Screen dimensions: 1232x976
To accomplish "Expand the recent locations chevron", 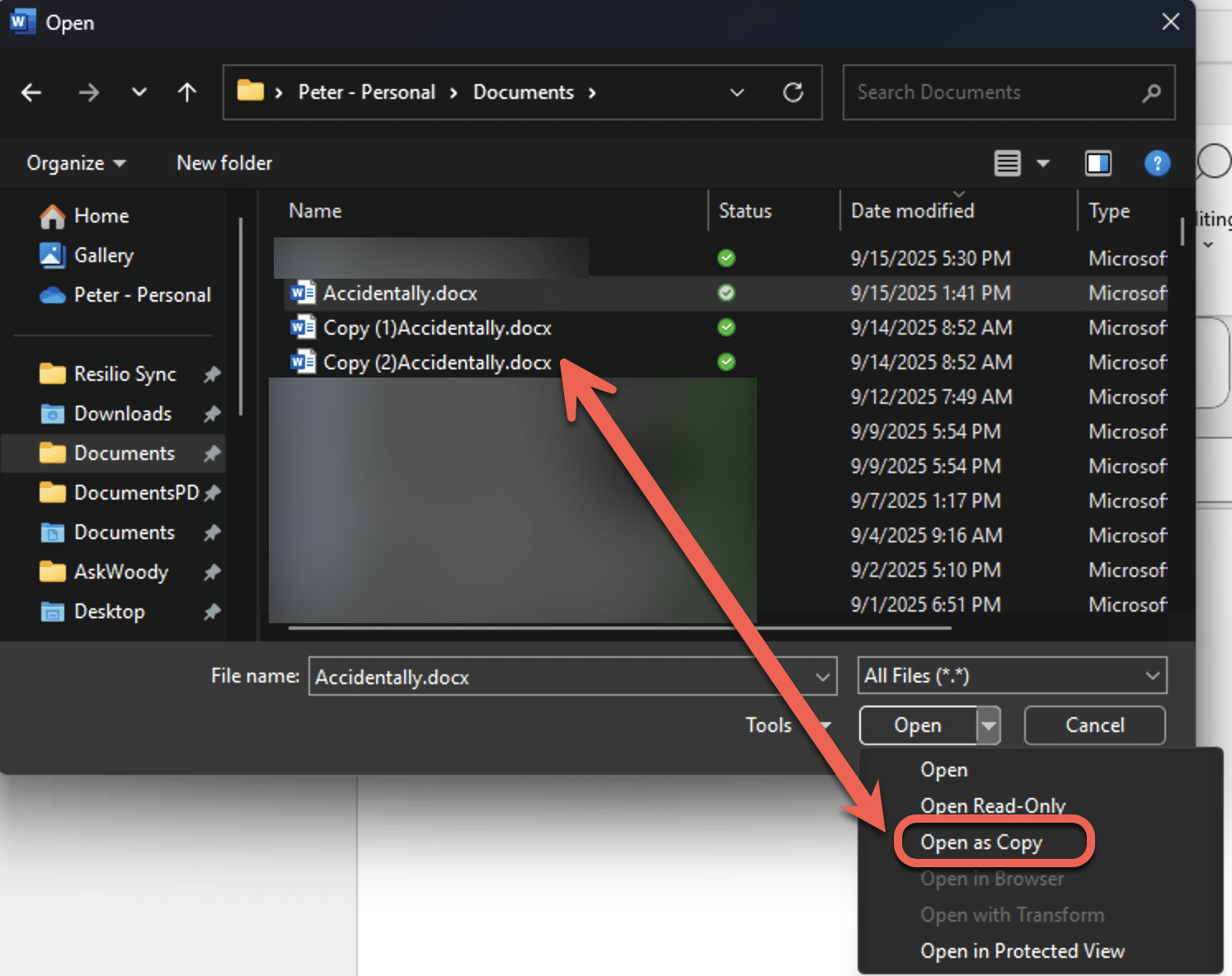I will [139, 92].
